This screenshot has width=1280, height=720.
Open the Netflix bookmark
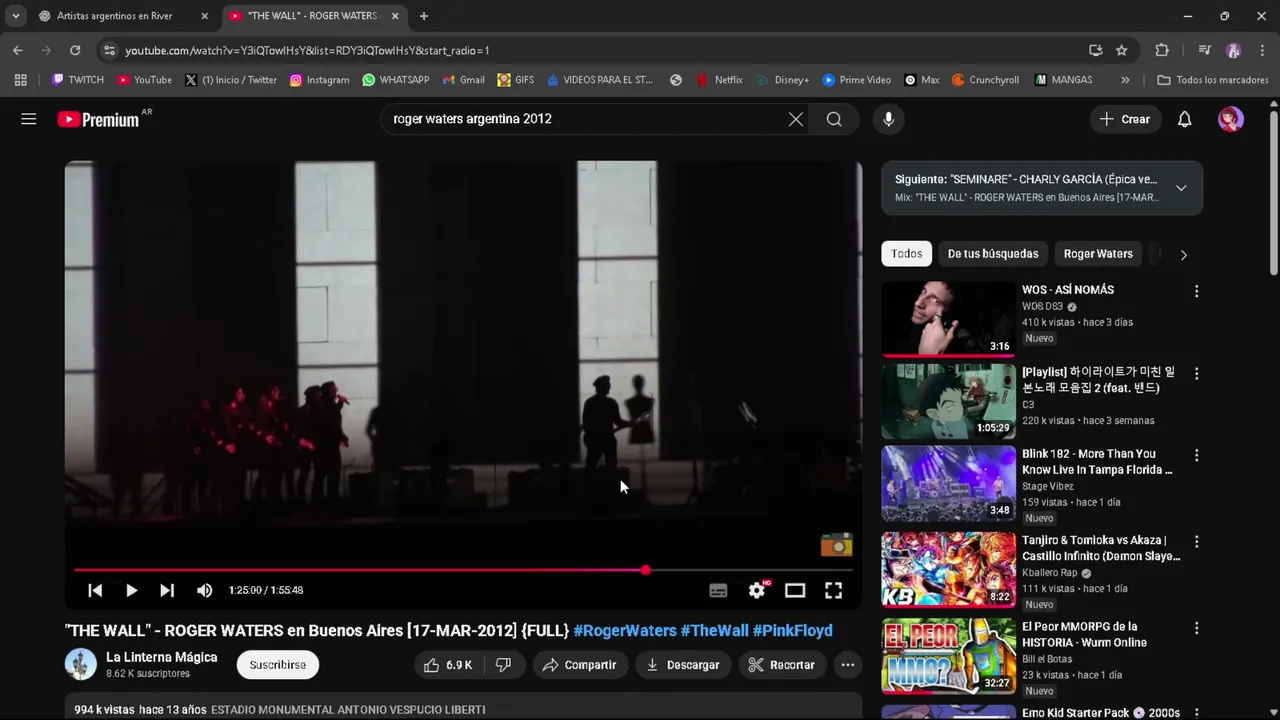pyautogui.click(x=720, y=80)
